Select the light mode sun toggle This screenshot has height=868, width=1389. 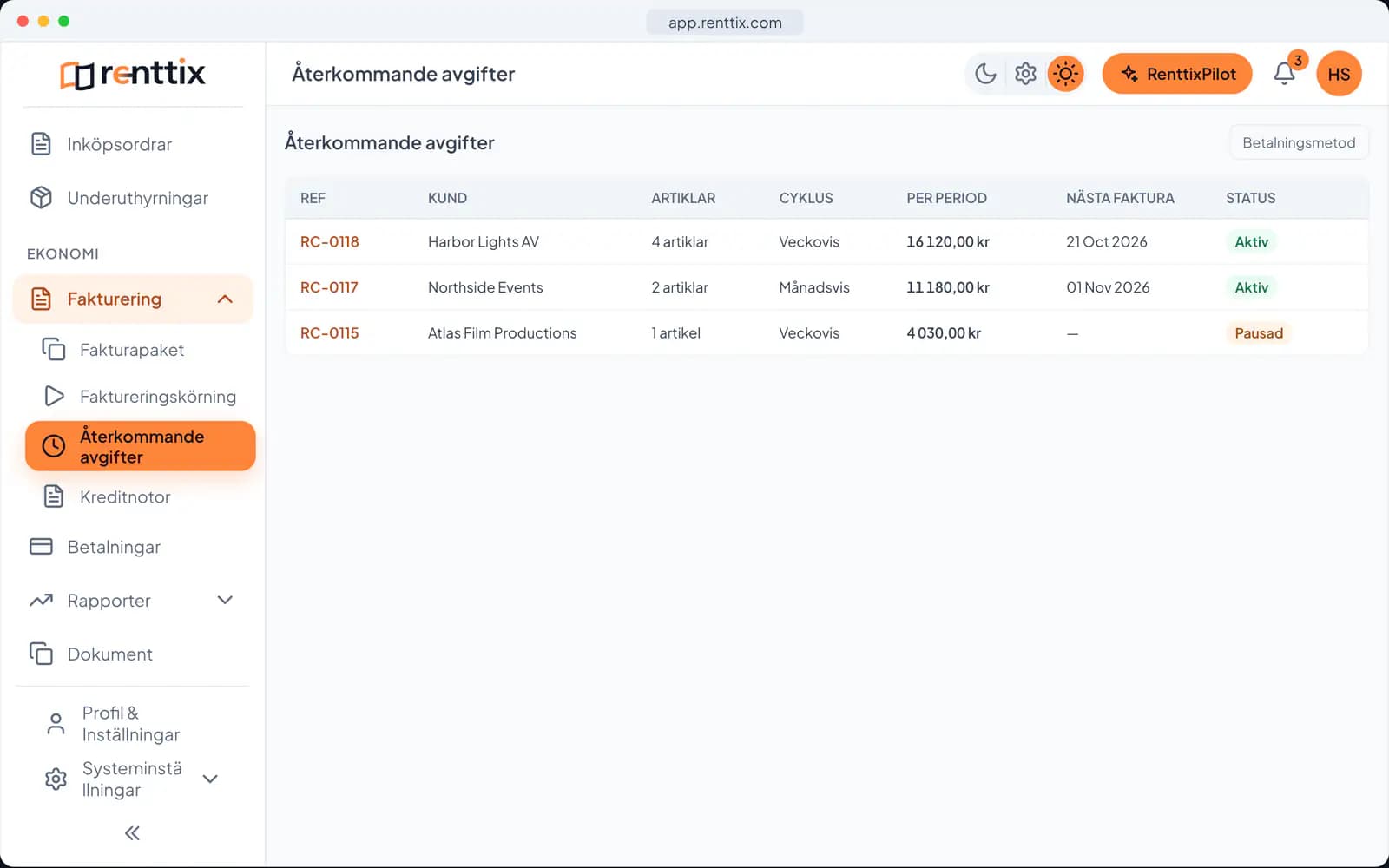coord(1065,74)
